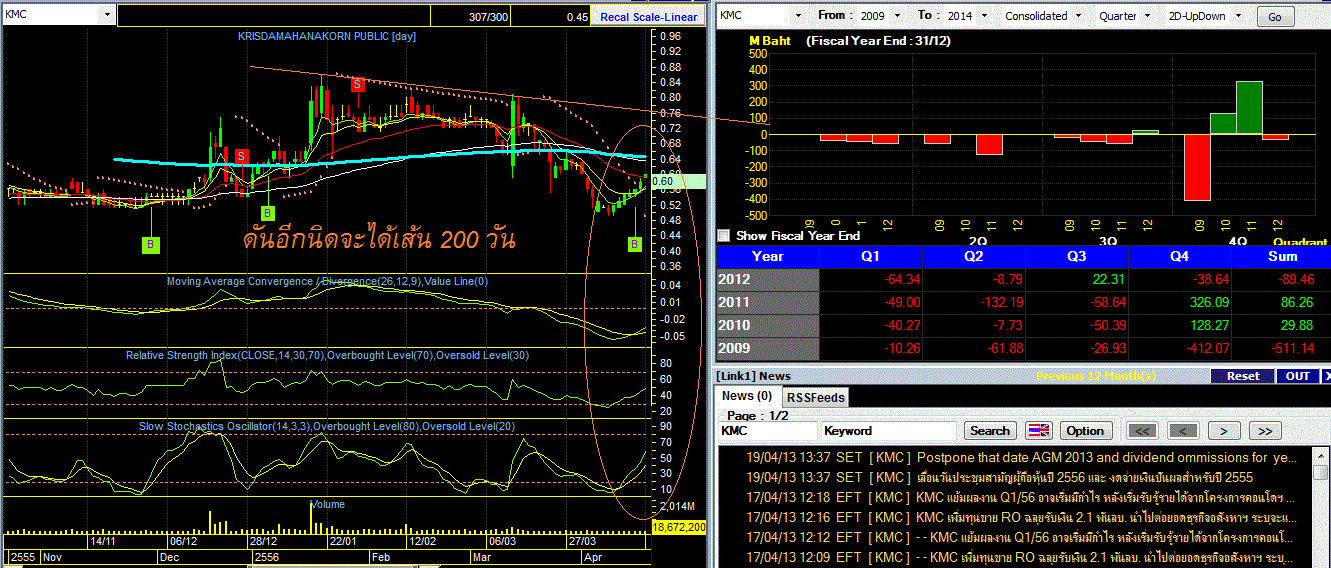Select the 2009 row label

(x=768, y=349)
